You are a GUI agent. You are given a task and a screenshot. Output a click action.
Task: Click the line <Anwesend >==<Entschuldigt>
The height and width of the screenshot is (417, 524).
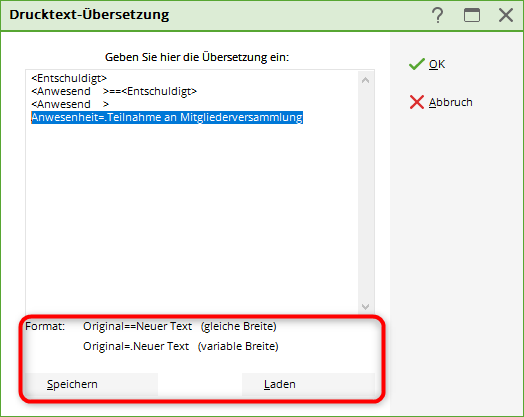click(x=114, y=91)
